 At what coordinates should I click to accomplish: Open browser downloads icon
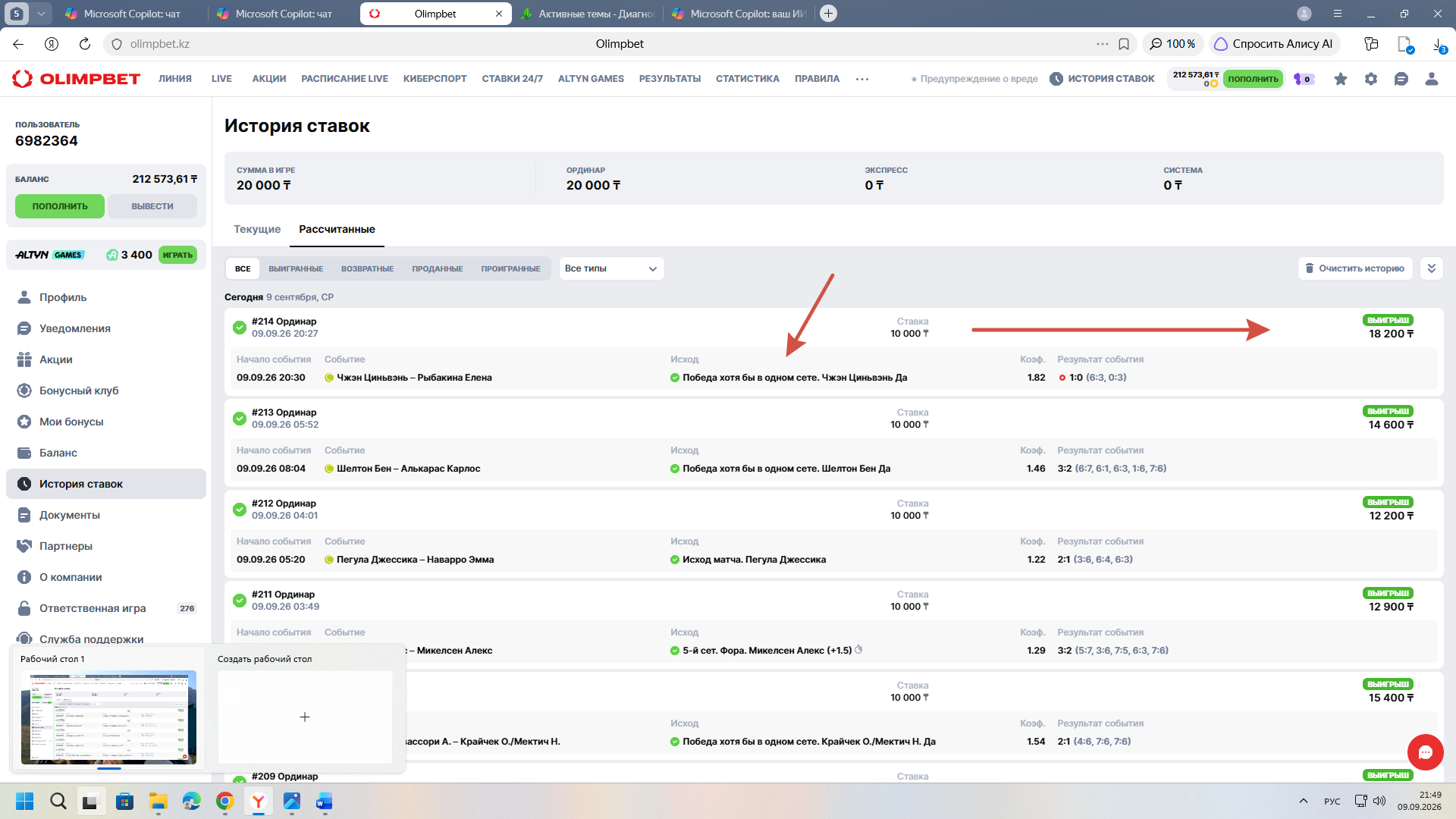coord(1439,45)
